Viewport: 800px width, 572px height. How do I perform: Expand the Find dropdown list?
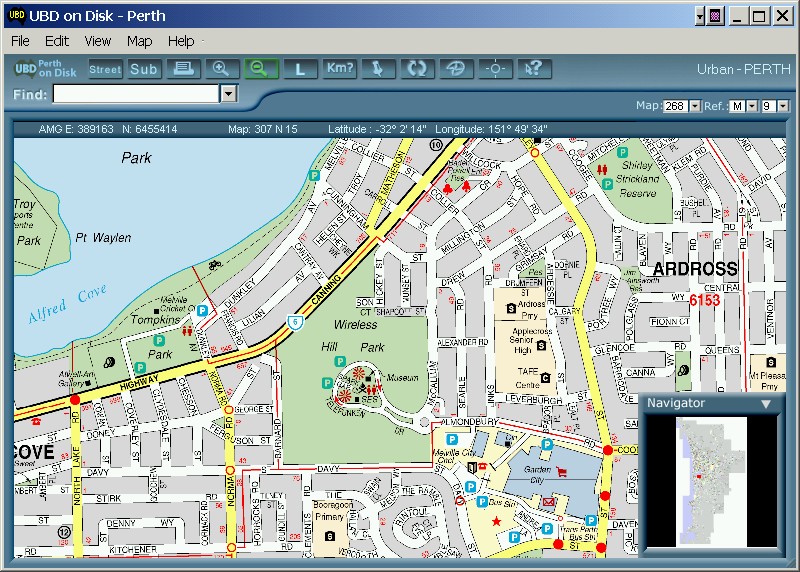coord(229,94)
